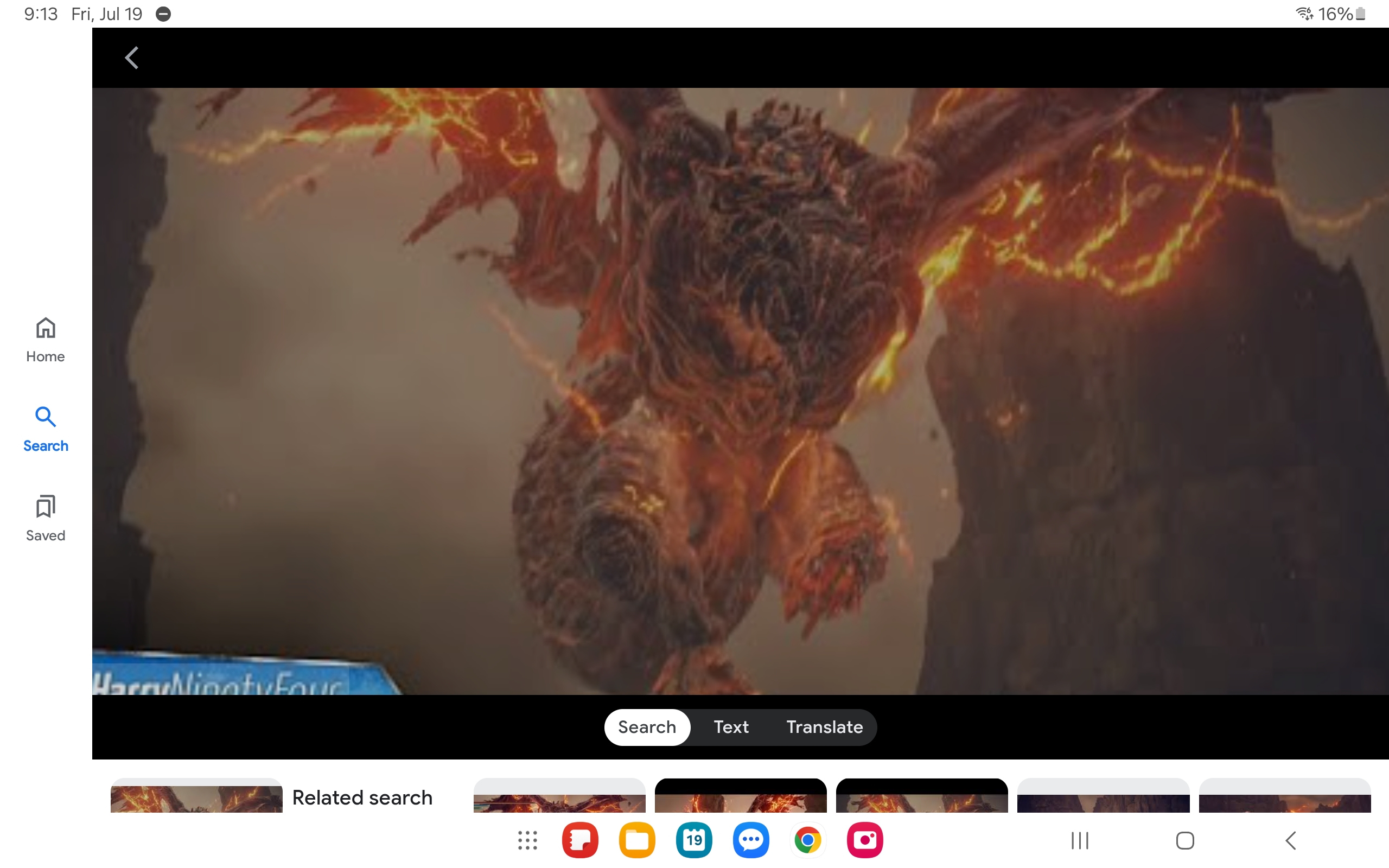Image resolution: width=1389 pixels, height=868 pixels.
Task: Open the first visual match result thumbnail
Action: [559, 798]
